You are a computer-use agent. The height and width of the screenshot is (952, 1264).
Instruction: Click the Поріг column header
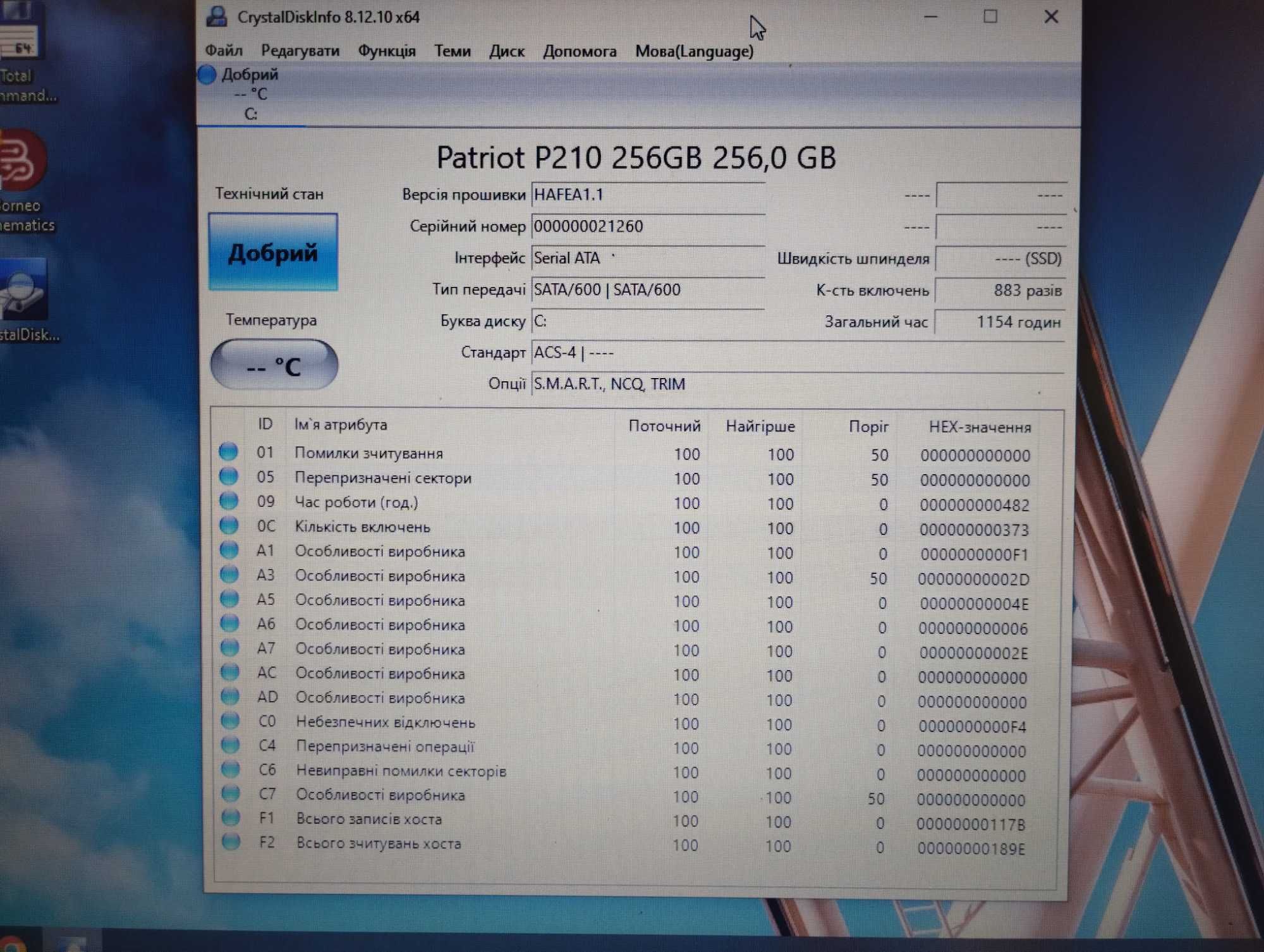869,427
